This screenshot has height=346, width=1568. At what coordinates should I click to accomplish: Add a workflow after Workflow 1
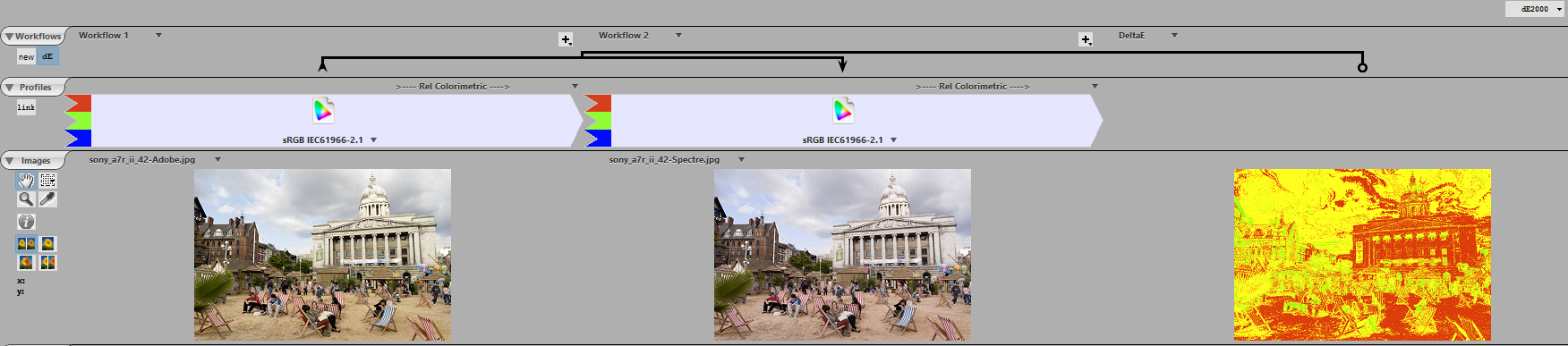click(566, 39)
